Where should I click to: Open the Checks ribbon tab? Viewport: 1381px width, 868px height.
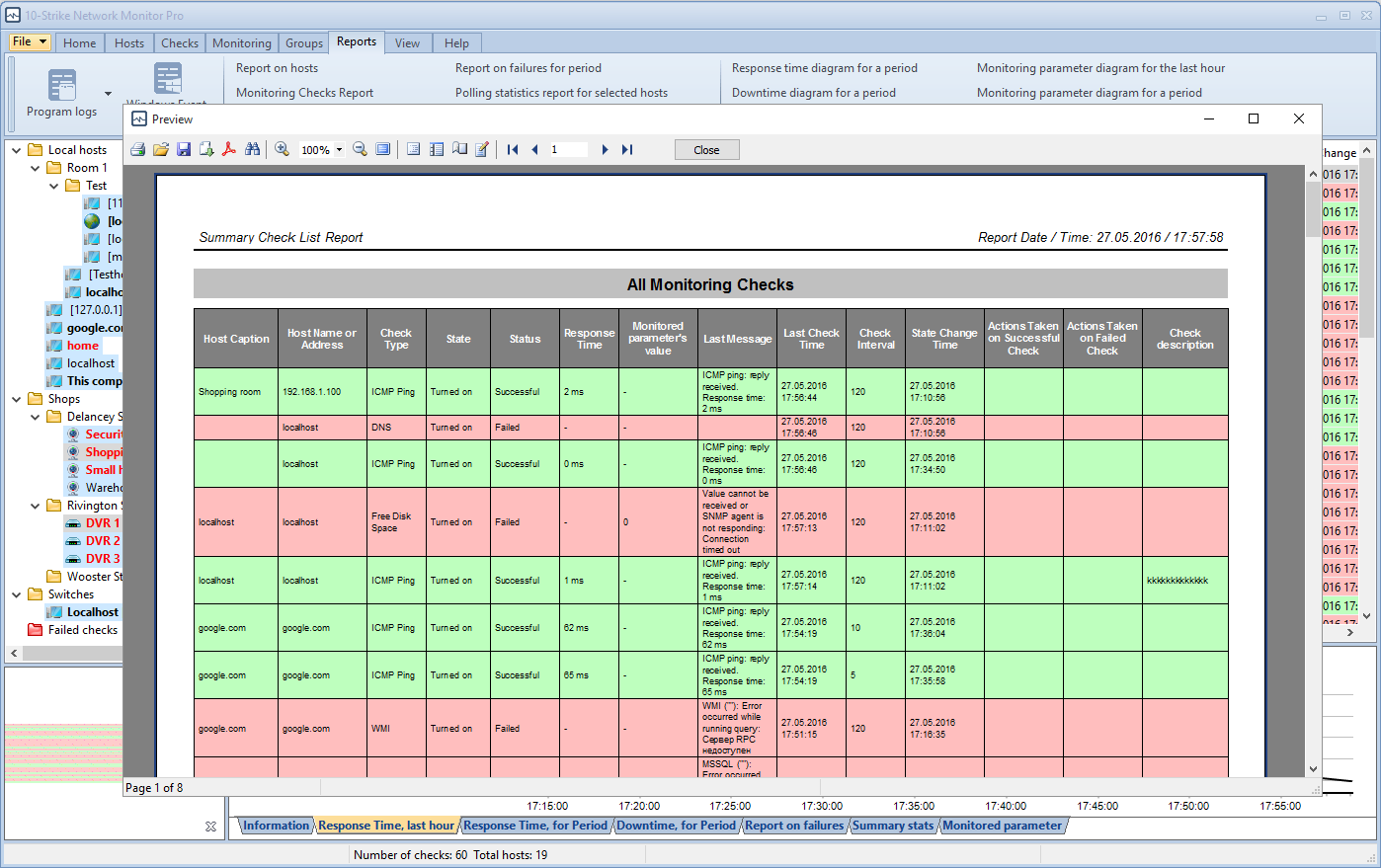[x=180, y=42]
